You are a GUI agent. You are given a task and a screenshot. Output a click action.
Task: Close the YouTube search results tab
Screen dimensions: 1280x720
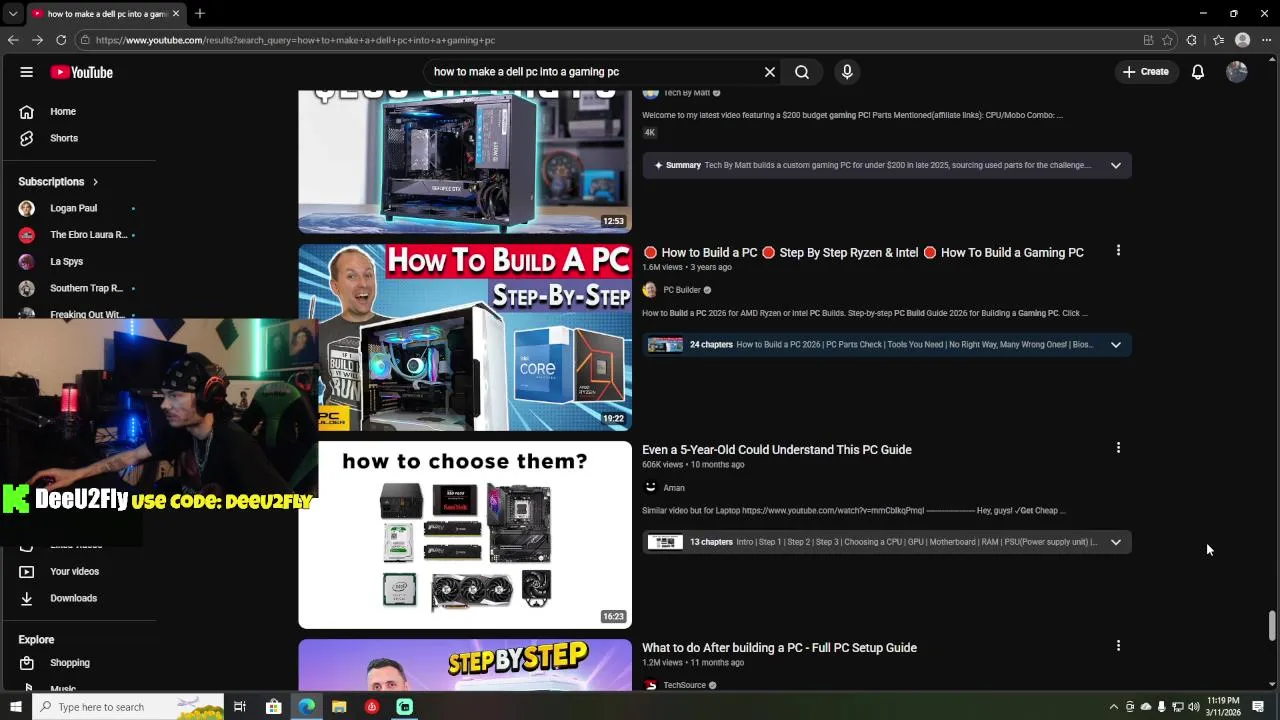[x=176, y=14]
